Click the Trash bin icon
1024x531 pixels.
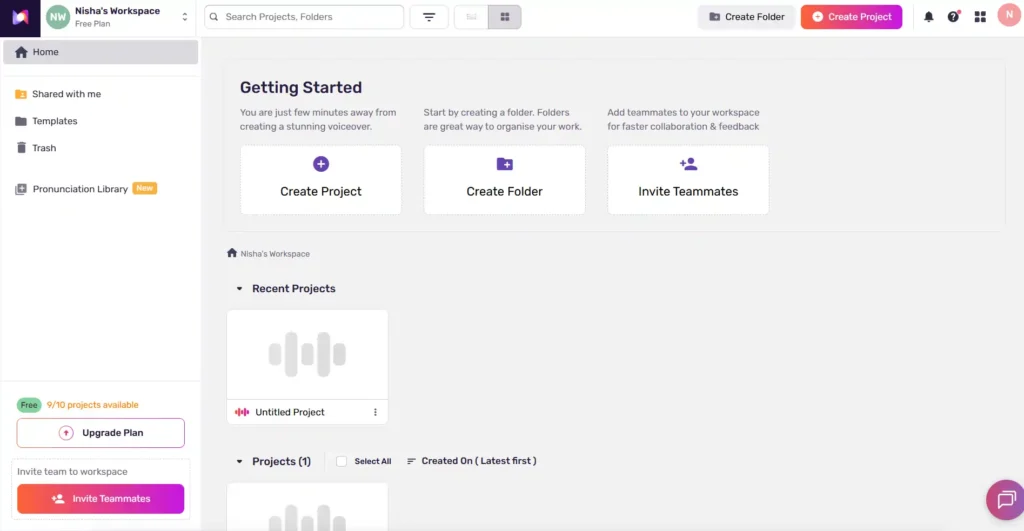pyautogui.click(x=21, y=148)
